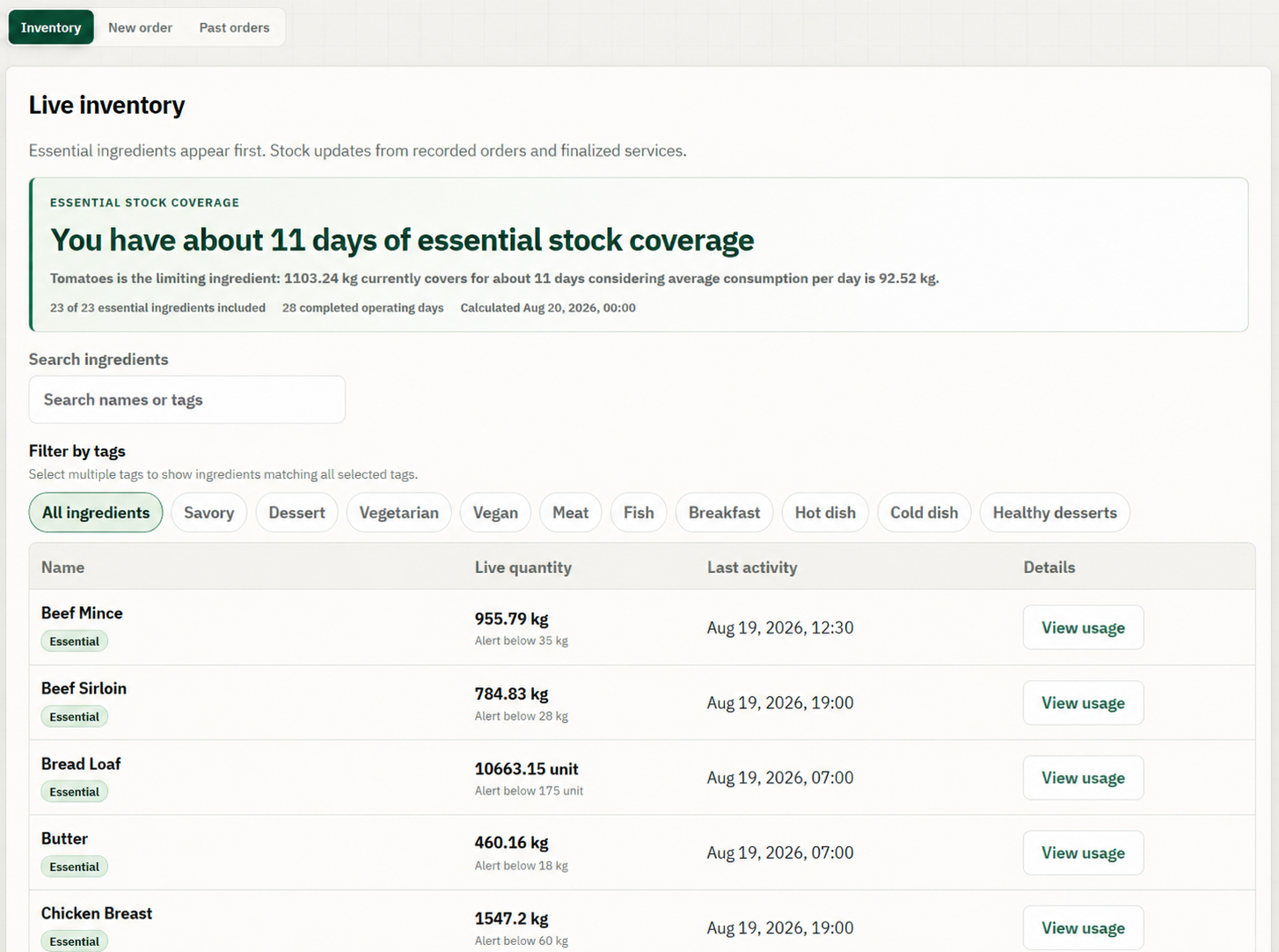Select the All ingredients tag filter
The width and height of the screenshot is (1279, 952).
pyautogui.click(x=96, y=513)
